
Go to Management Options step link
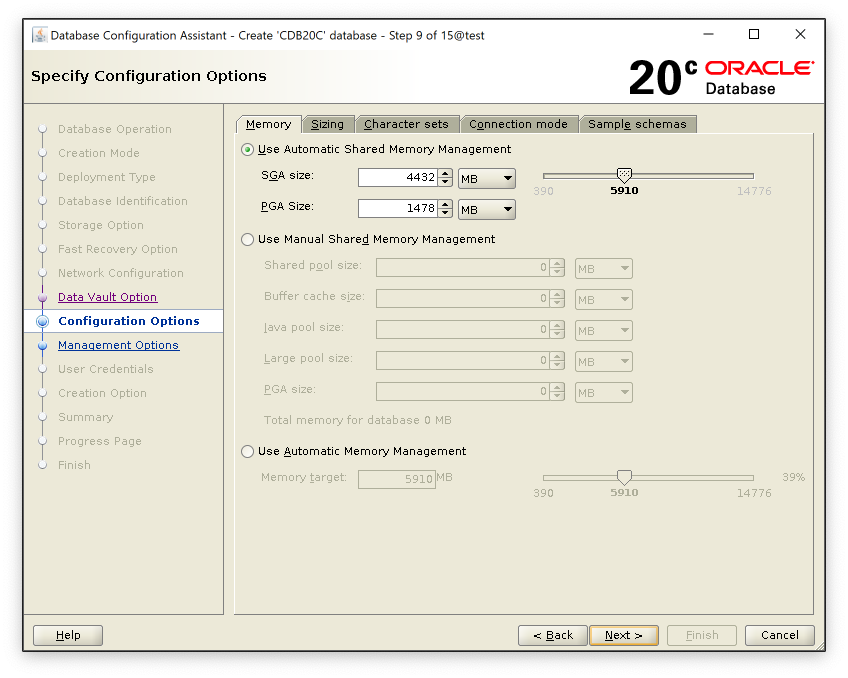tap(118, 345)
